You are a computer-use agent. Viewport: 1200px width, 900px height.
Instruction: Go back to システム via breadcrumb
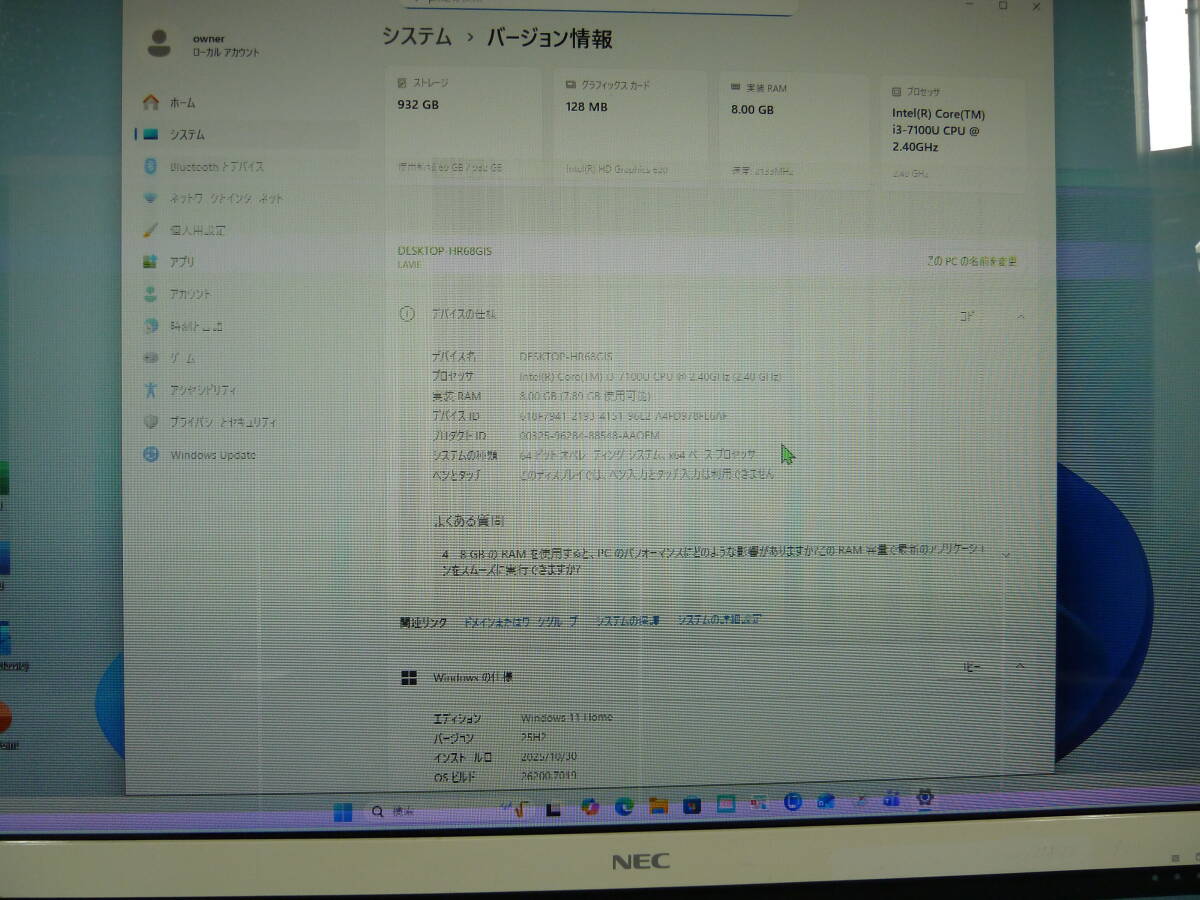coord(416,37)
